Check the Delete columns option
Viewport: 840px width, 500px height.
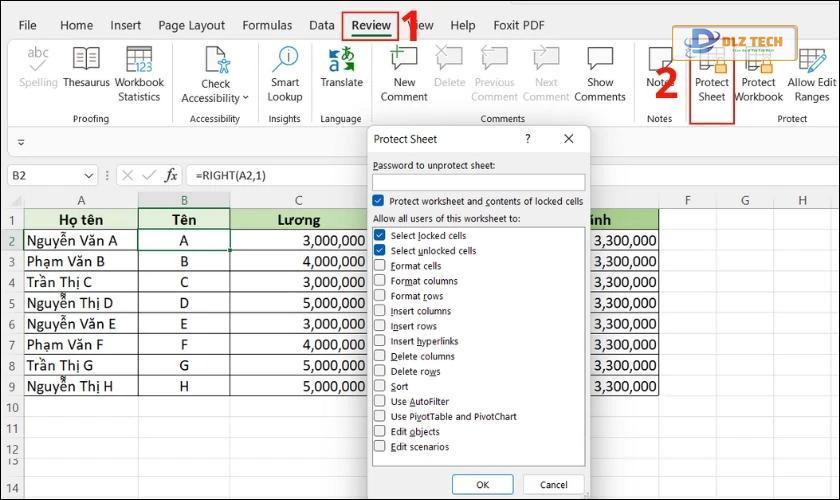coord(380,355)
